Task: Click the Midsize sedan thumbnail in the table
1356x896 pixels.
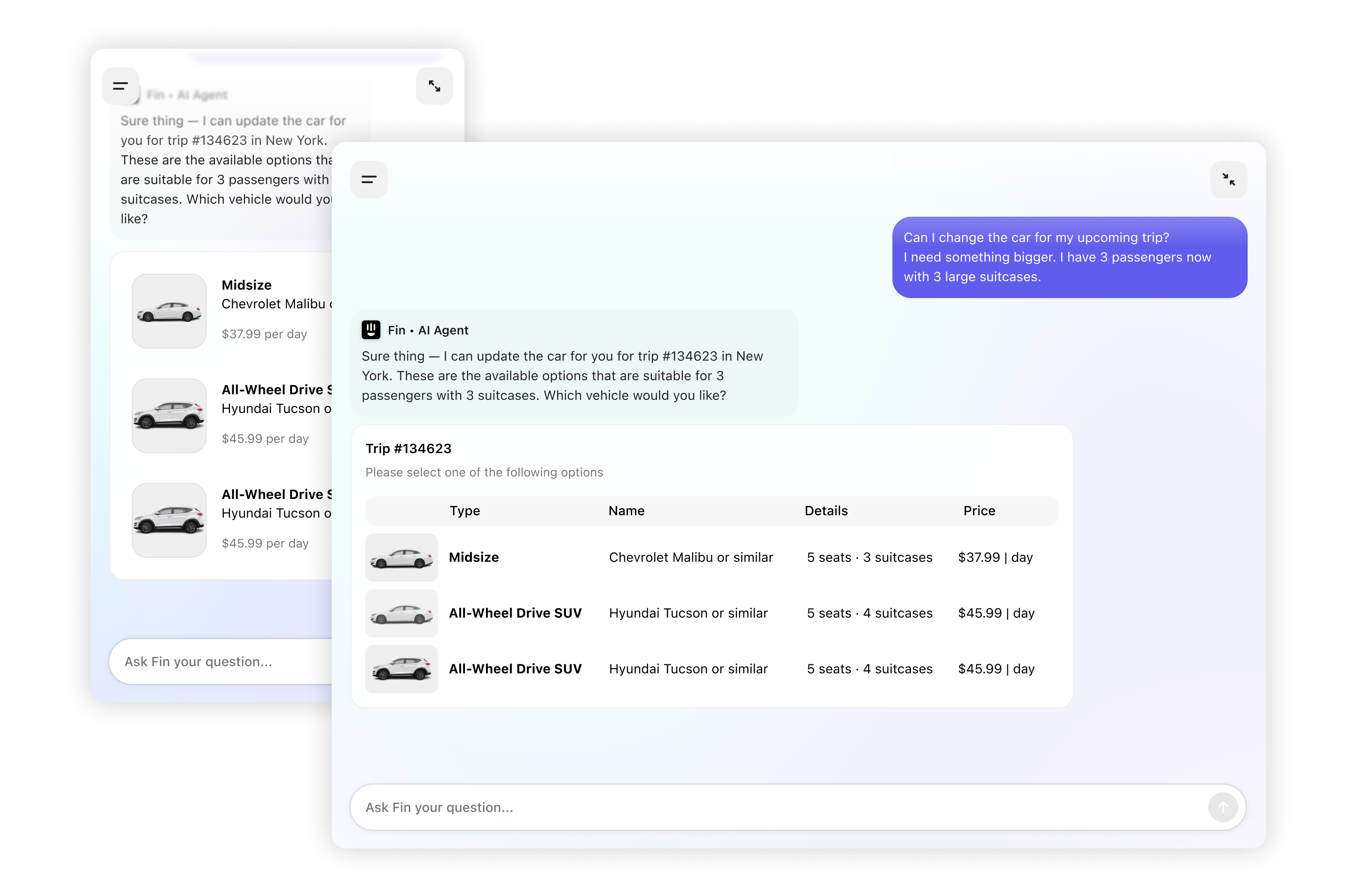Action: [401, 557]
